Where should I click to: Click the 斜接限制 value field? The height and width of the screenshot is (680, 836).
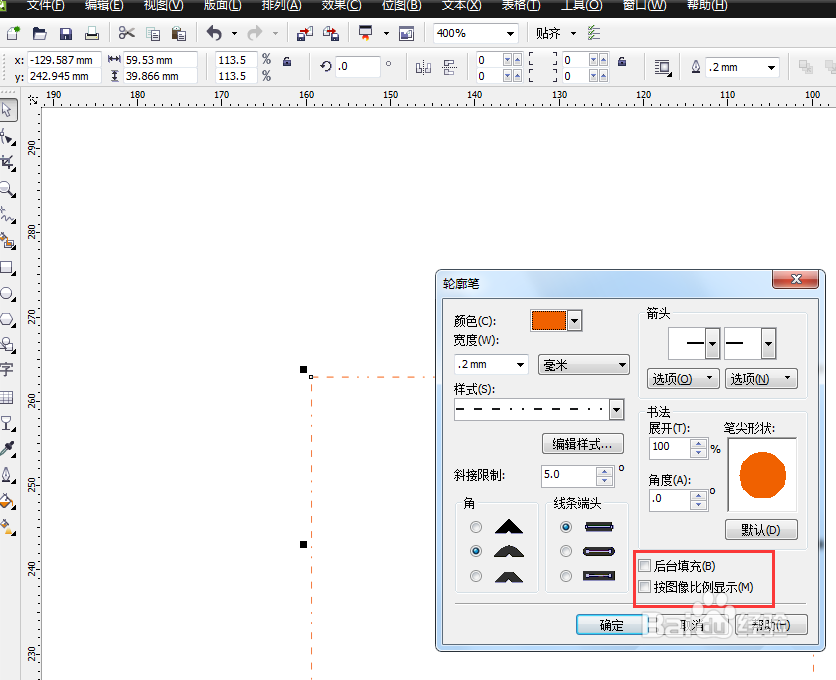tap(568, 476)
